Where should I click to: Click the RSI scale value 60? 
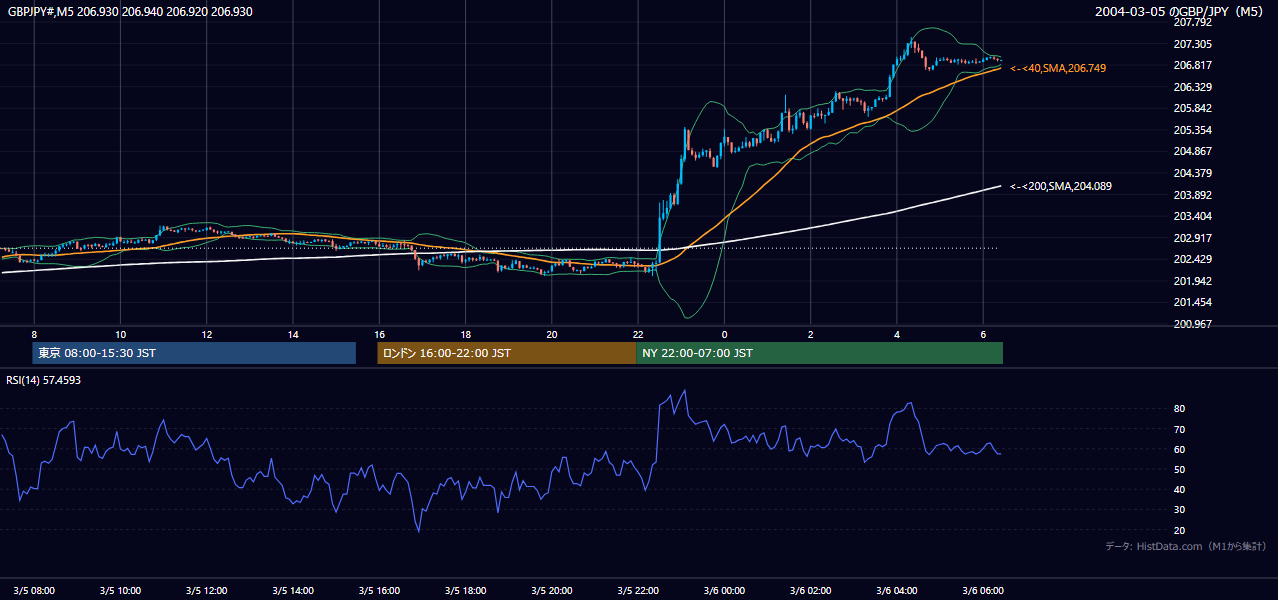click(x=1179, y=449)
